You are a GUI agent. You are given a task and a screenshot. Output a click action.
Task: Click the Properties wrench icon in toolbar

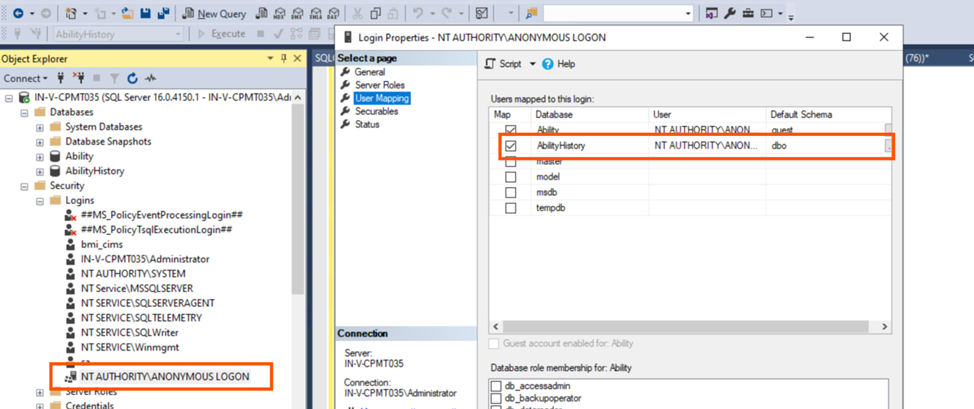click(731, 13)
